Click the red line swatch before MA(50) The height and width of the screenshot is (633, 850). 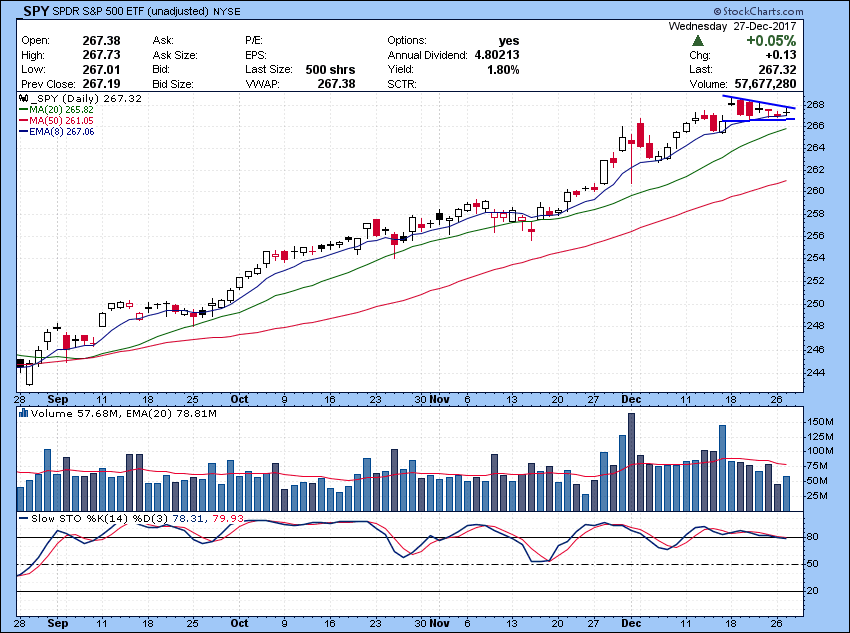coord(23,120)
